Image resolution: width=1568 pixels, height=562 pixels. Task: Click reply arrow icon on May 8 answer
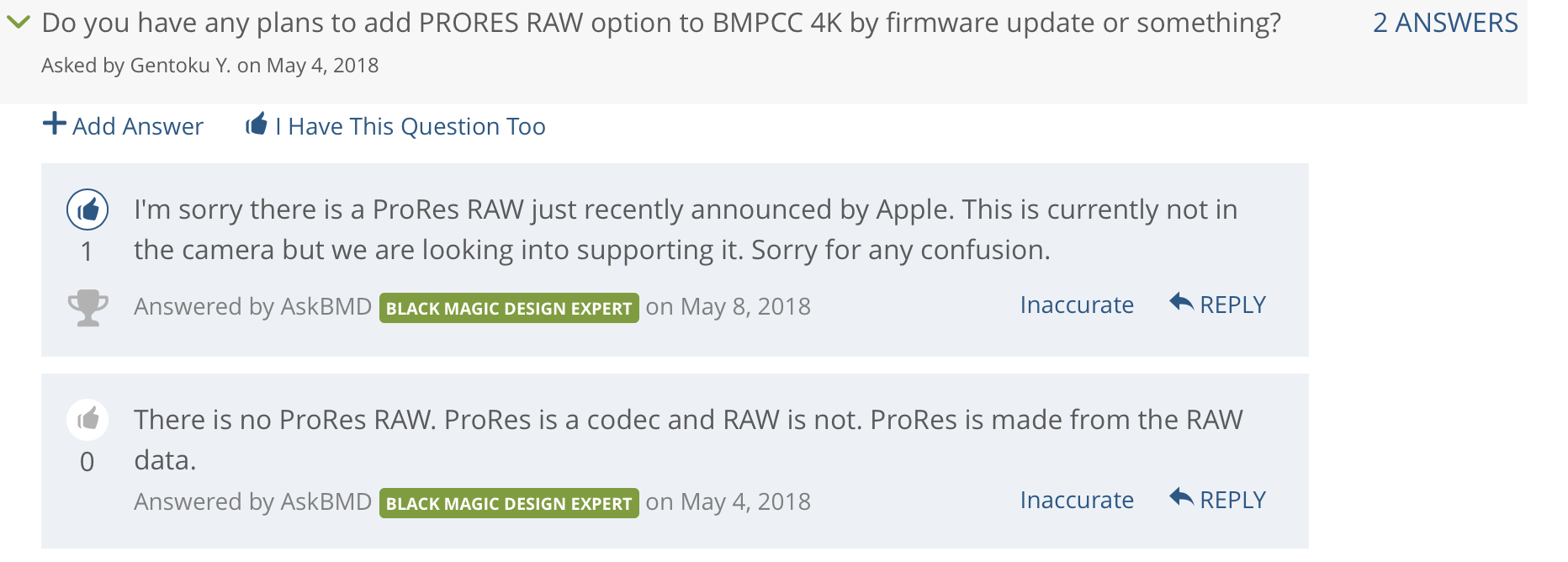pos(1182,302)
